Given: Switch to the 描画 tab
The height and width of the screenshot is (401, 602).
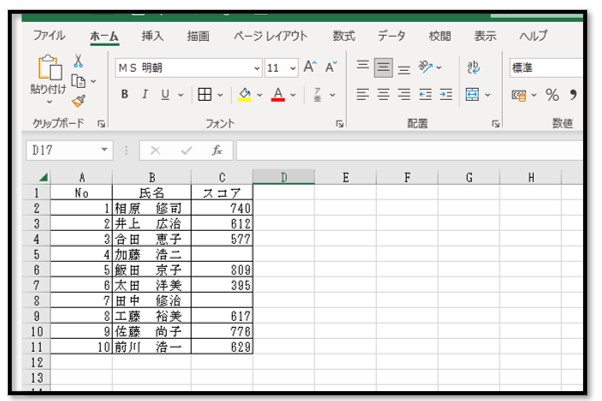Looking at the screenshot, I should [x=198, y=36].
